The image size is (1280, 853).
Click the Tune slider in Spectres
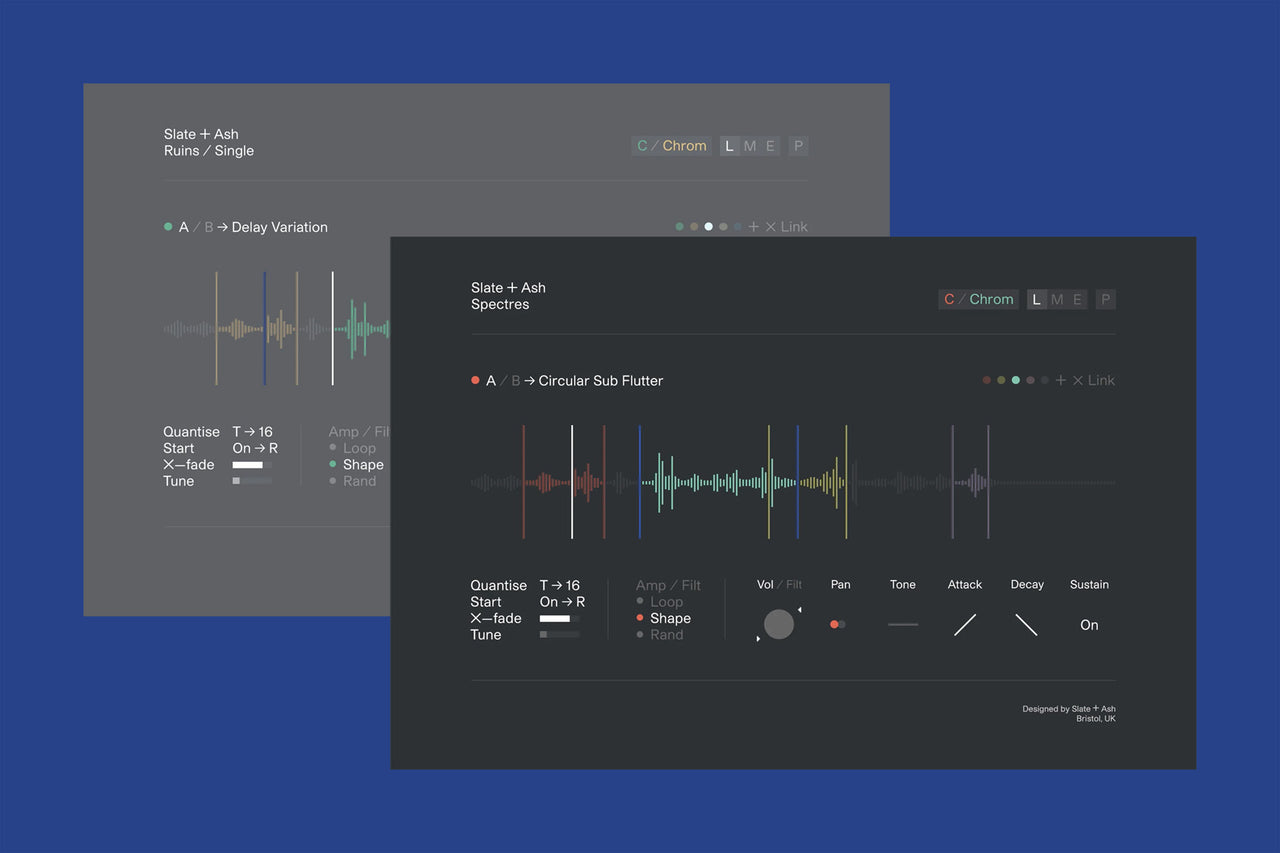(559, 634)
